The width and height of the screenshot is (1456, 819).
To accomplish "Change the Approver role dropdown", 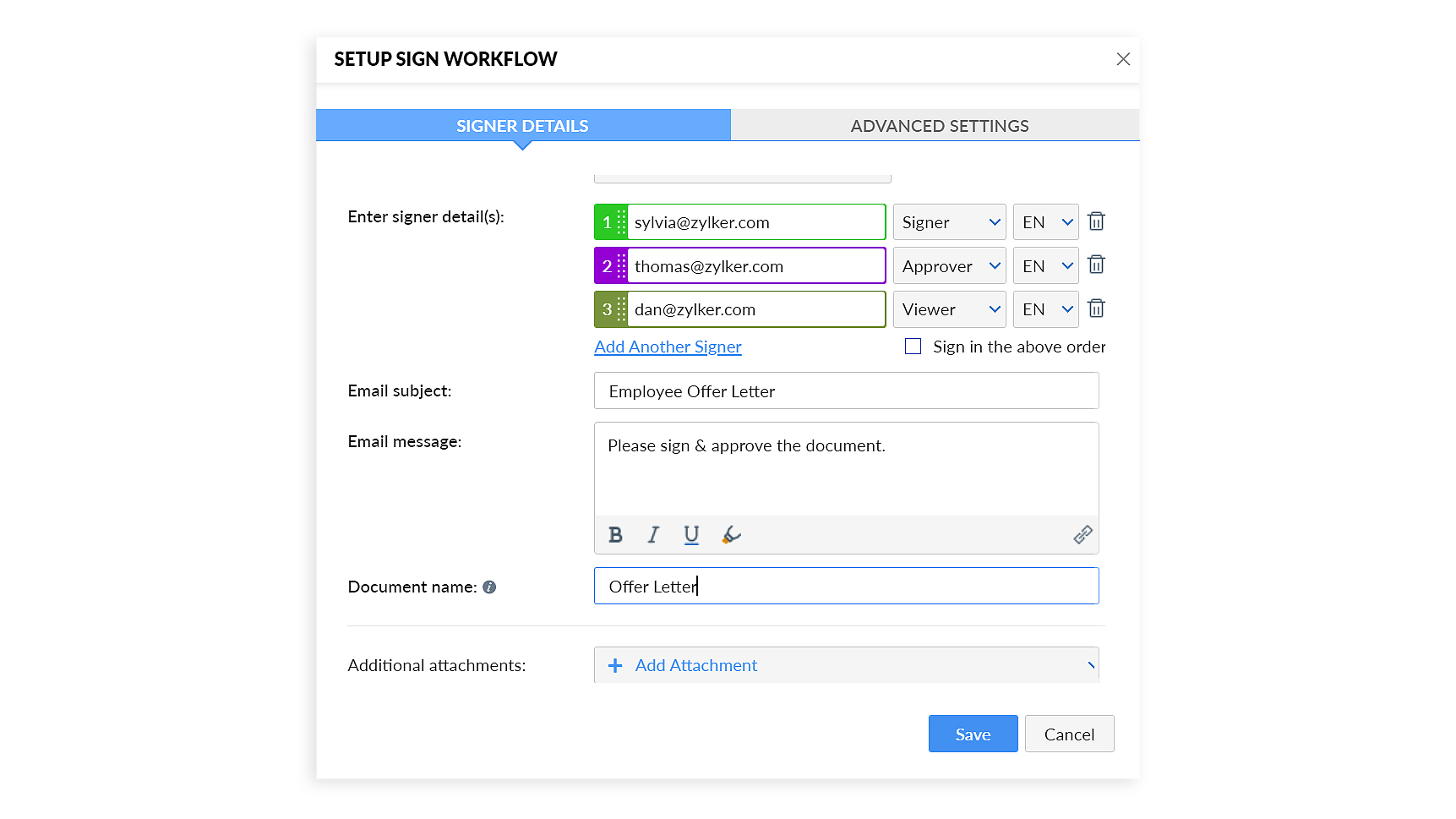I will click(949, 266).
